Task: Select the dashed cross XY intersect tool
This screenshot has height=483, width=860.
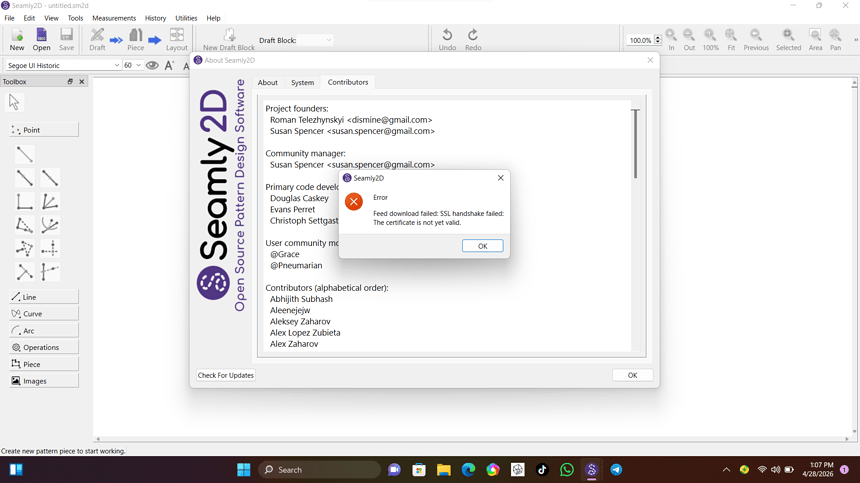Action: (50, 249)
